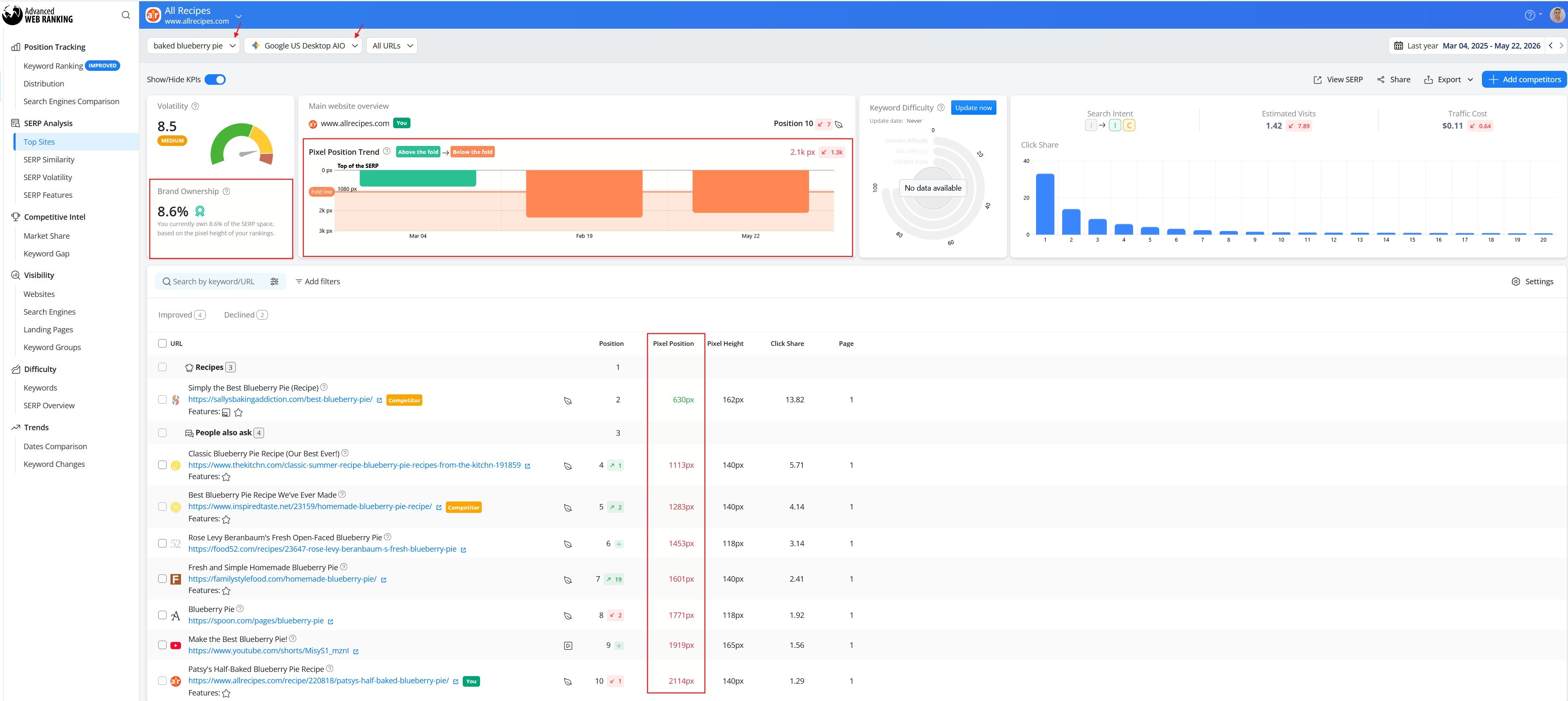Open the help question mark icon in header
The height and width of the screenshot is (701, 1568).
pyautogui.click(x=1530, y=15)
